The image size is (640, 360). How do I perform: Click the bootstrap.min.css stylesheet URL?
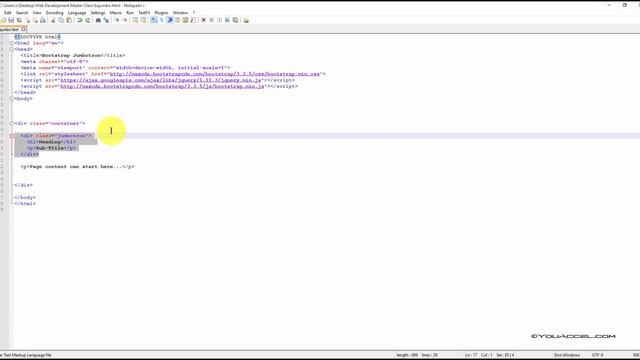215,74
